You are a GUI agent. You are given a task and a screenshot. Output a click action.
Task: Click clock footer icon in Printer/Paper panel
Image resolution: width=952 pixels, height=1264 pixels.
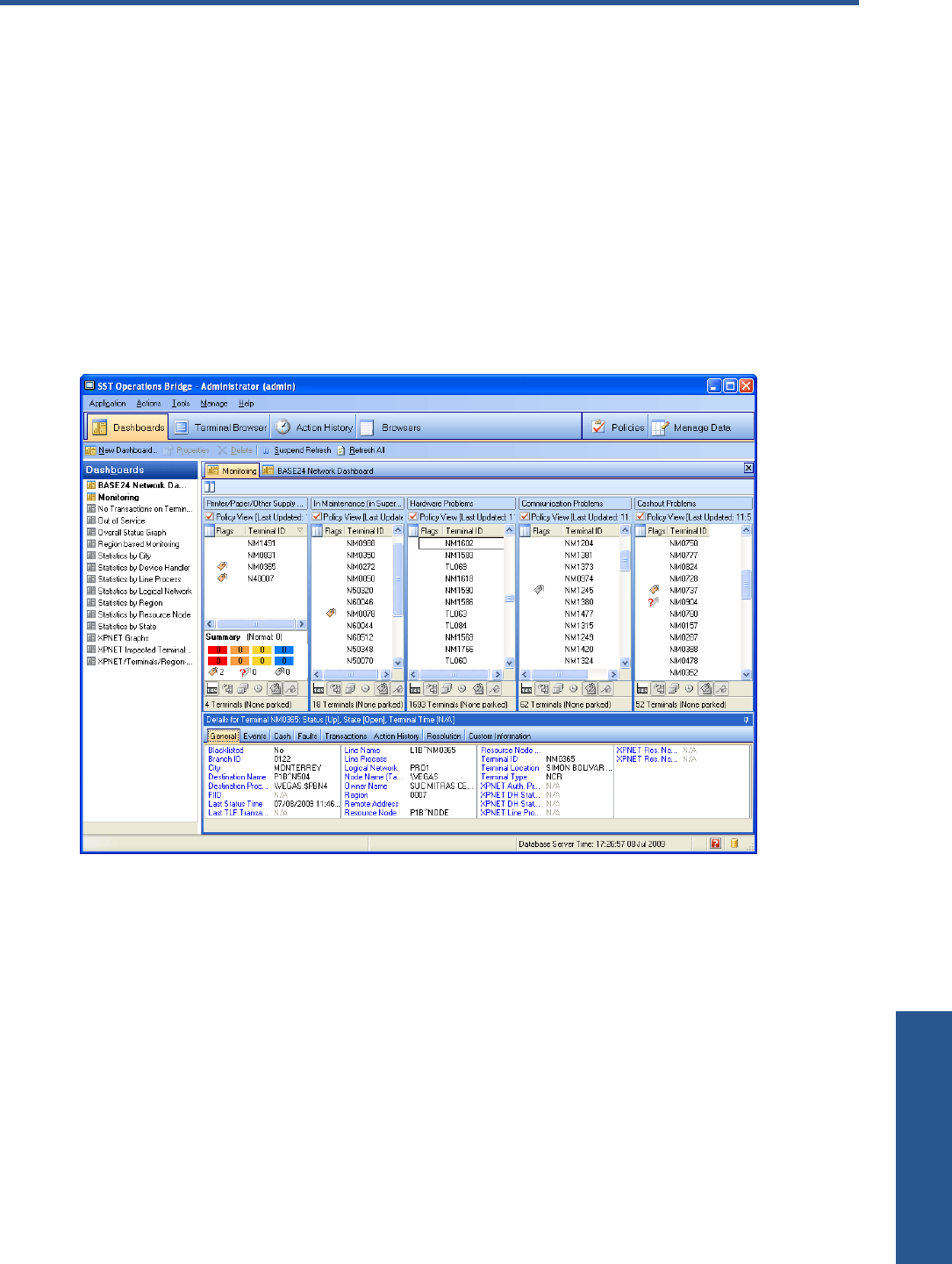click(x=258, y=689)
